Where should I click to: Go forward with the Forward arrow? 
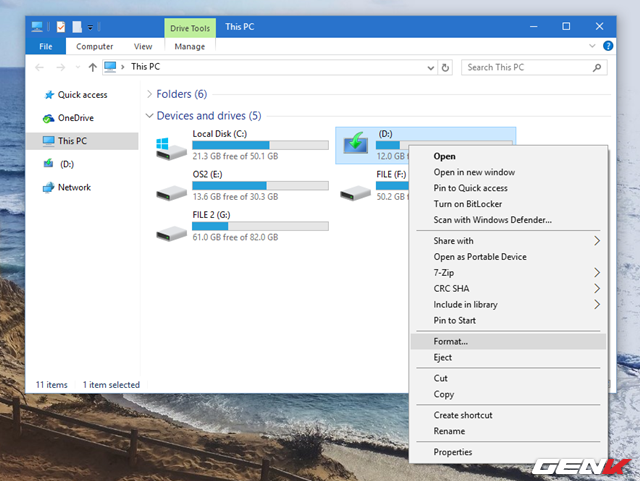60,67
